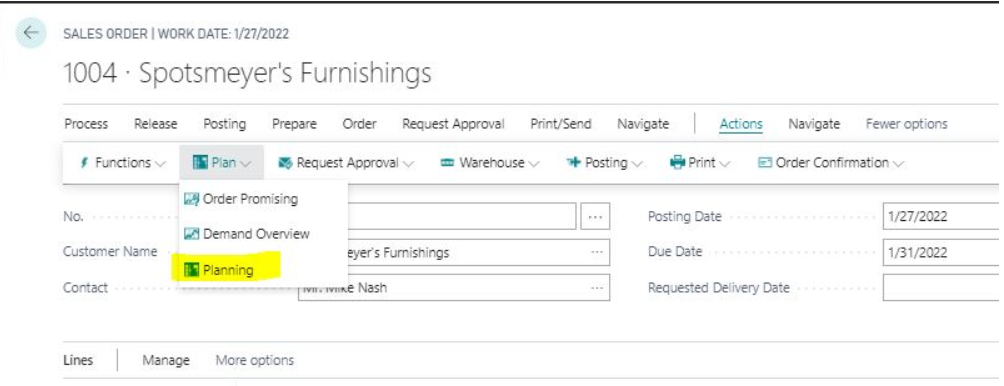Viewport: 1004px width, 386px height.
Task: Click the No. field ellipsis button
Action: 595,217
